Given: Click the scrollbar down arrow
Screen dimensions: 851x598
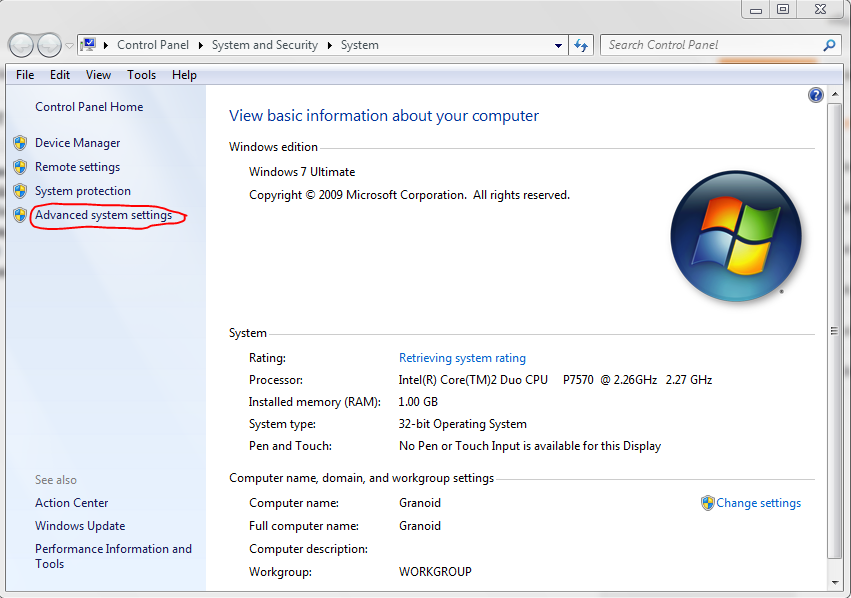Looking at the screenshot, I should pos(835,583).
